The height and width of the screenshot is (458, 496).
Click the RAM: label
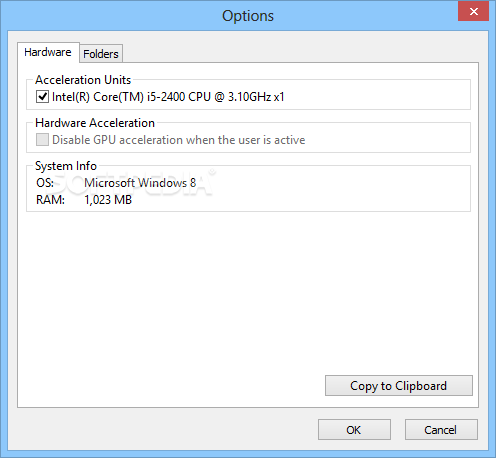coord(50,200)
